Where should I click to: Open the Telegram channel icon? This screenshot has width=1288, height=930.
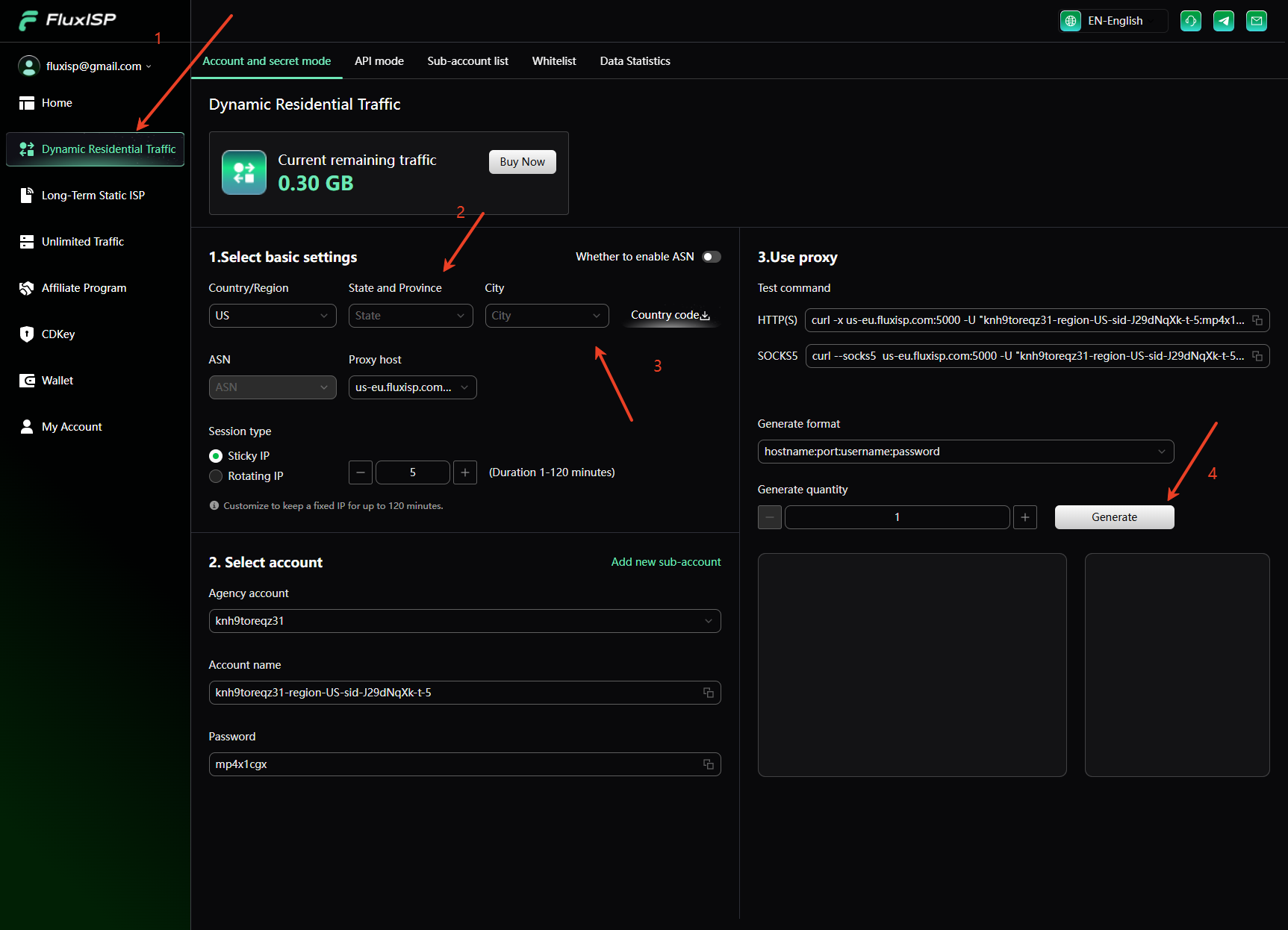coord(1224,21)
